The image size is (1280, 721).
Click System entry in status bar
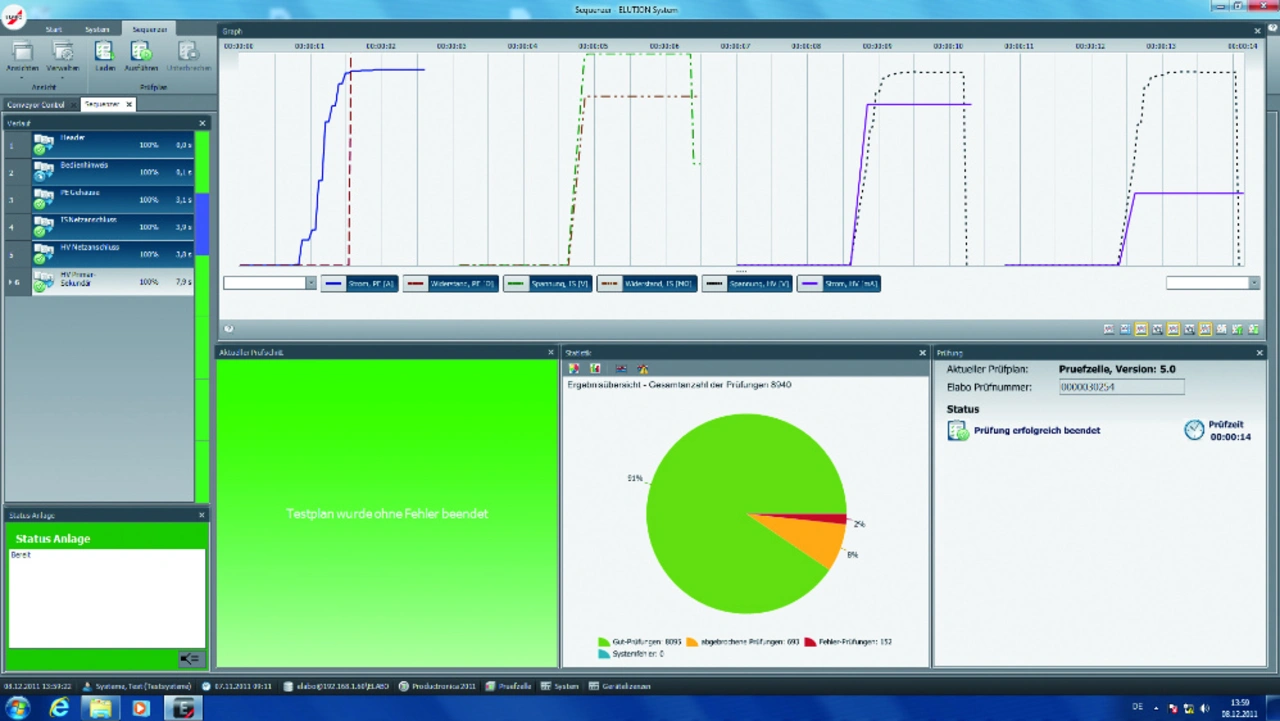pos(560,686)
